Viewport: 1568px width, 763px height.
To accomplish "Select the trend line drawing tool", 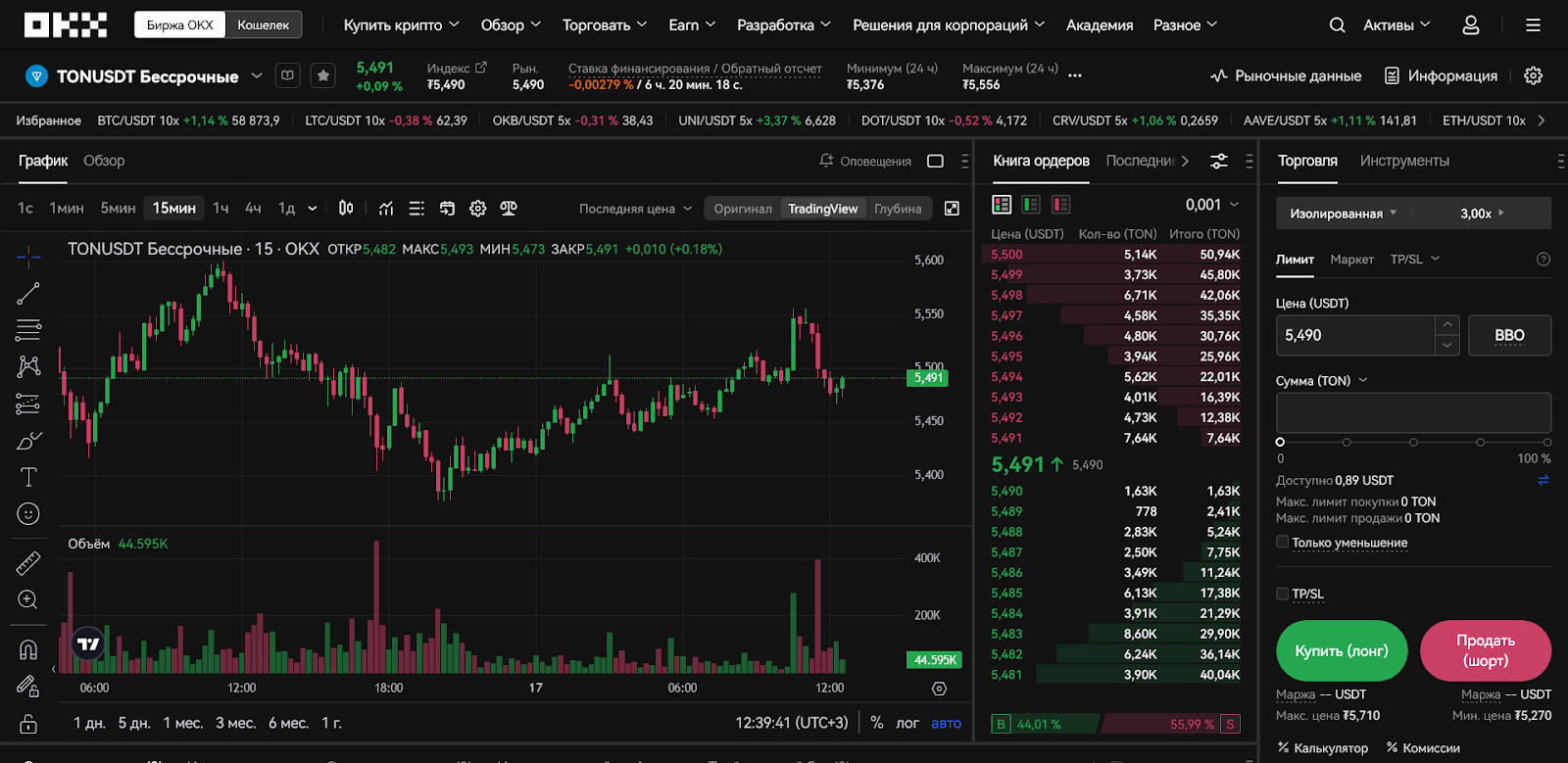I will tap(28, 293).
